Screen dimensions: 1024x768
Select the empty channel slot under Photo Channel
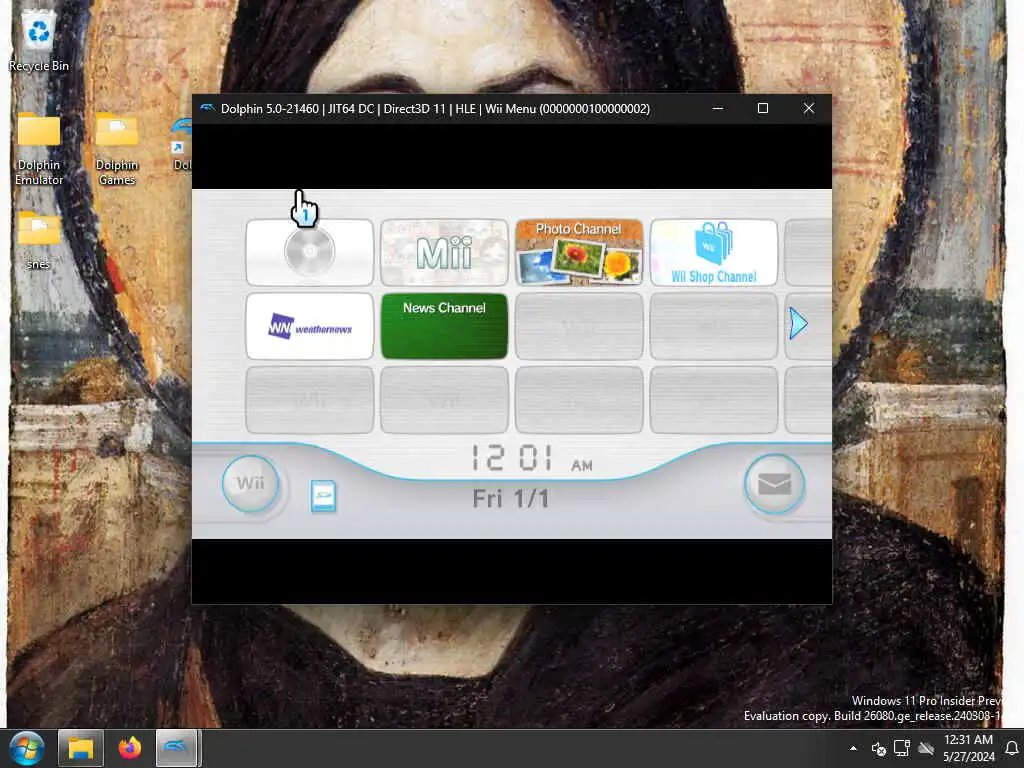[x=579, y=326]
